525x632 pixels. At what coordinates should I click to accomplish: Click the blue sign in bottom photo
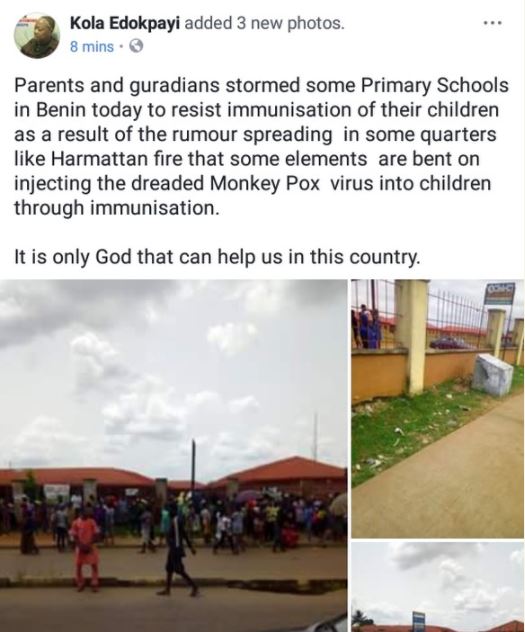(418, 621)
